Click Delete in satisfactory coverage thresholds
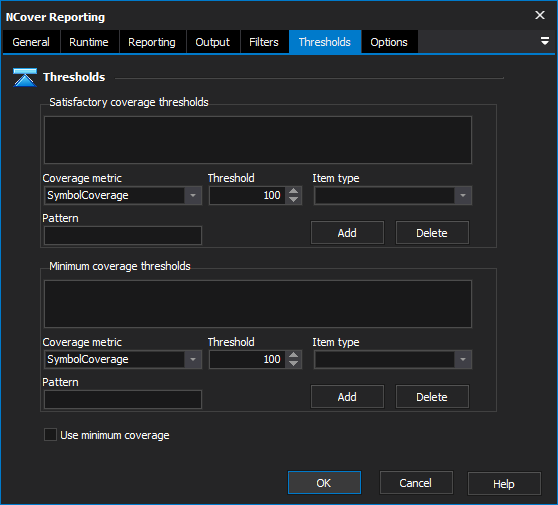 coord(432,233)
